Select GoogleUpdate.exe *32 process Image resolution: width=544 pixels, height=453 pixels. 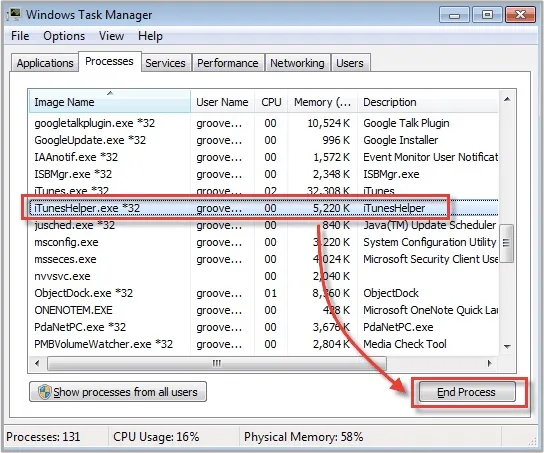[x=264, y=140]
